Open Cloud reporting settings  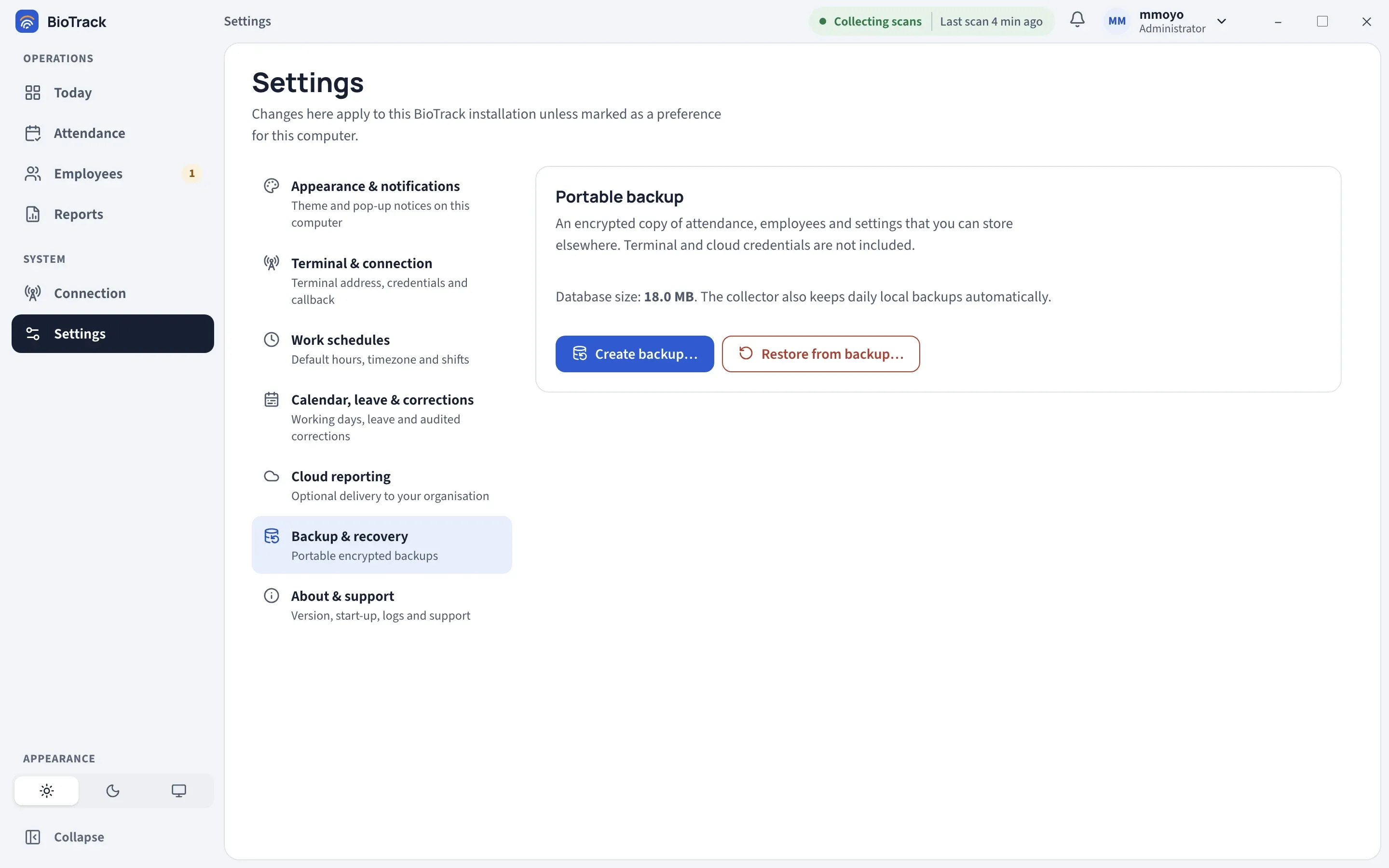click(x=381, y=486)
